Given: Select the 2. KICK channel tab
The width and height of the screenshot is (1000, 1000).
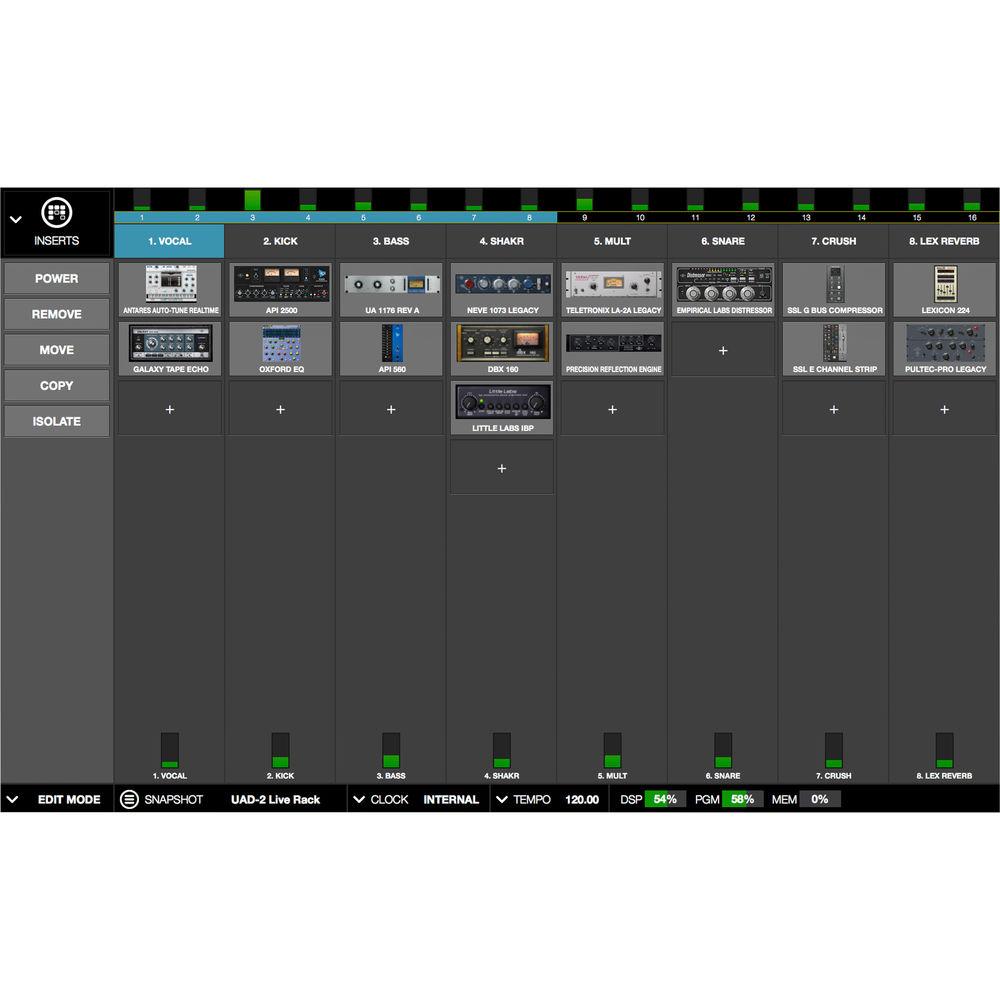Looking at the screenshot, I should 280,241.
